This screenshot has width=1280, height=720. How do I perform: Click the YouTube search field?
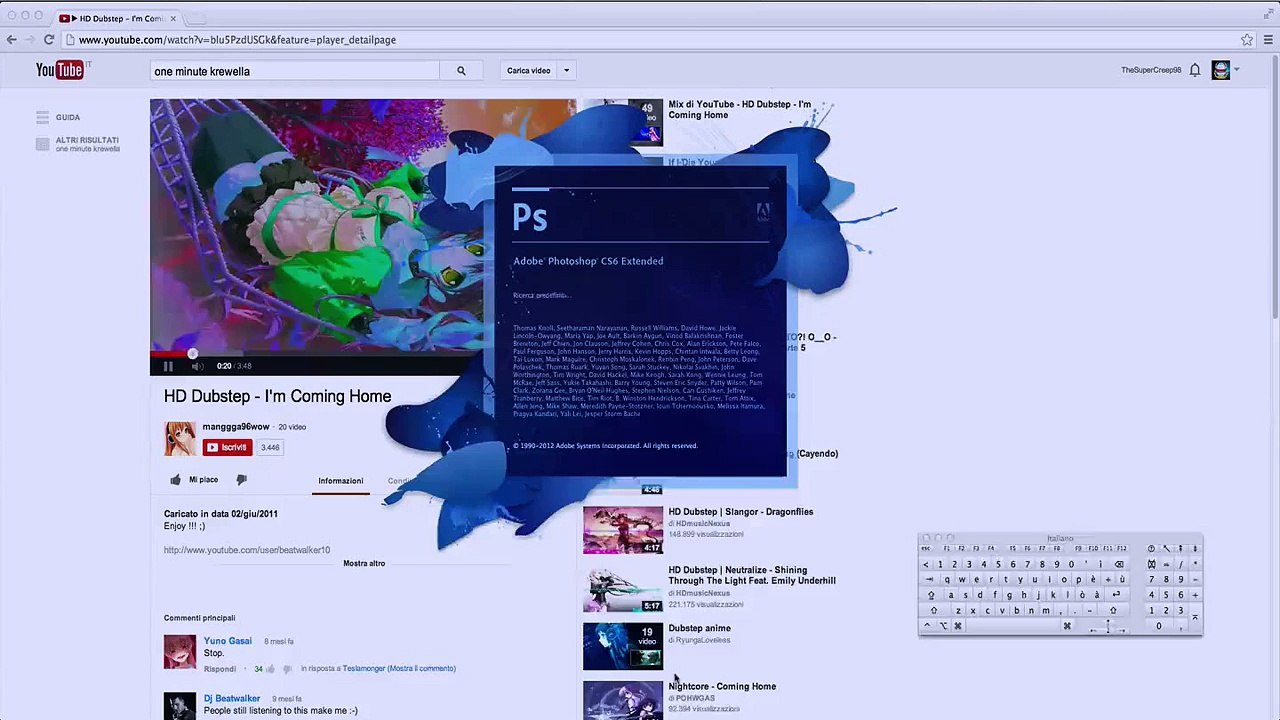(x=295, y=71)
